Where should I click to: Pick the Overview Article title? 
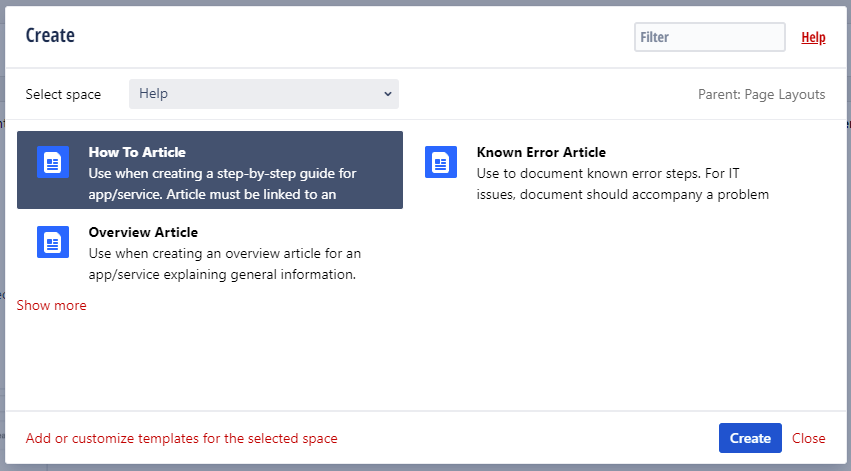[x=143, y=232]
